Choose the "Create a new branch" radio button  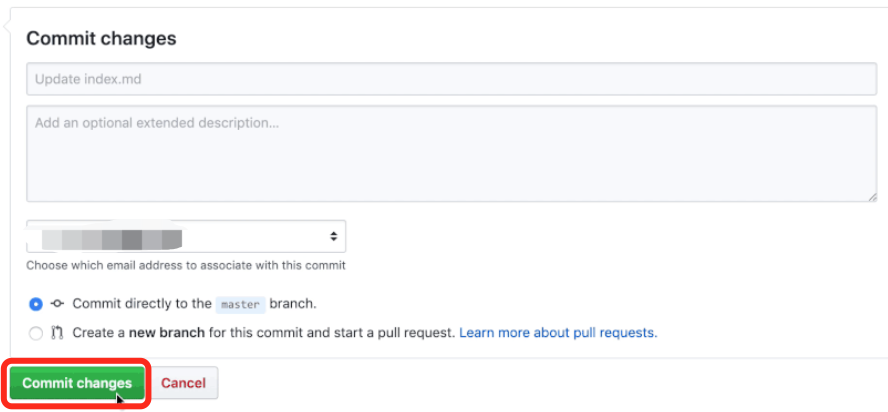pyautogui.click(x=36, y=333)
